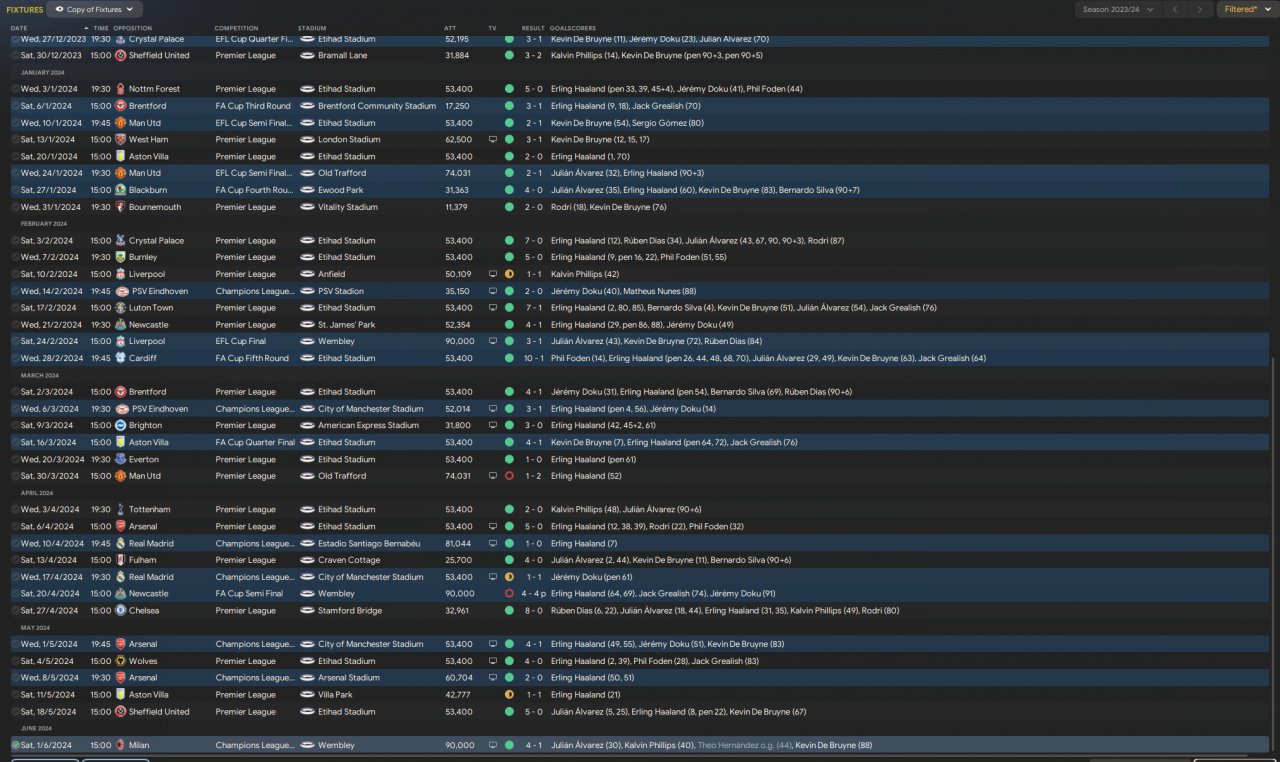Click the loss indicator on the Man Utd 30/3 row
The height and width of the screenshot is (762, 1280).
[509, 476]
